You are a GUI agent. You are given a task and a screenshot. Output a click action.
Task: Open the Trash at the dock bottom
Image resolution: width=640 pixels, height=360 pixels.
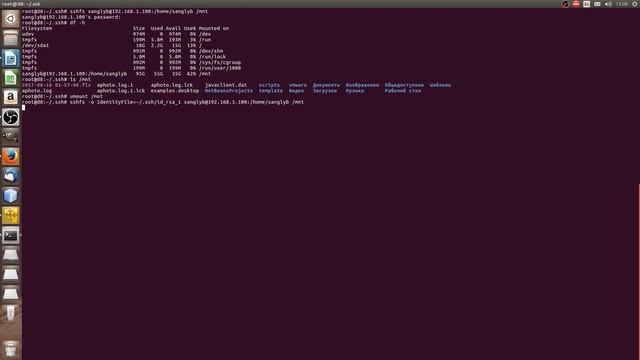click(x=11, y=349)
